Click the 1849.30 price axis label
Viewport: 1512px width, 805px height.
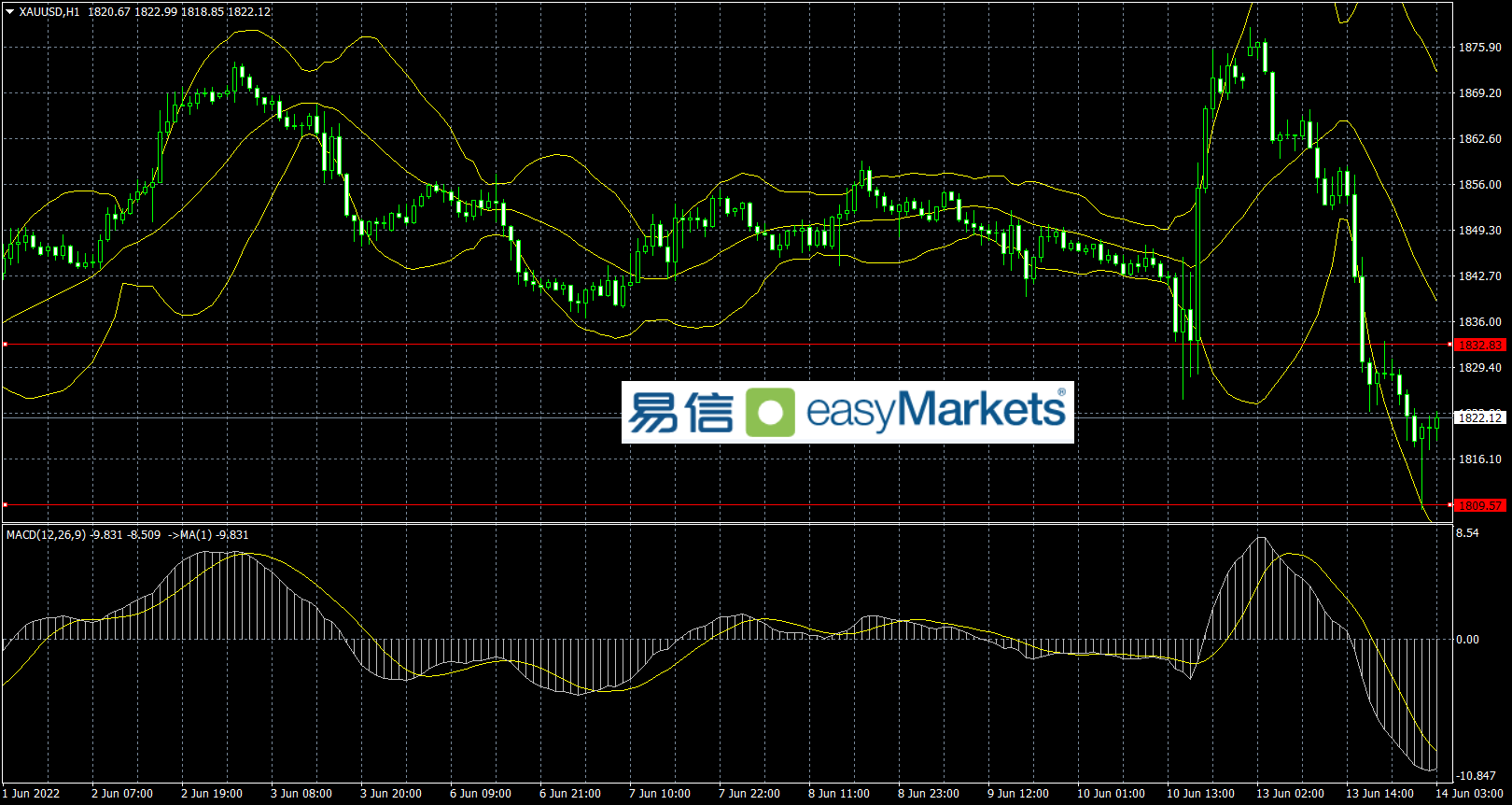click(1480, 231)
